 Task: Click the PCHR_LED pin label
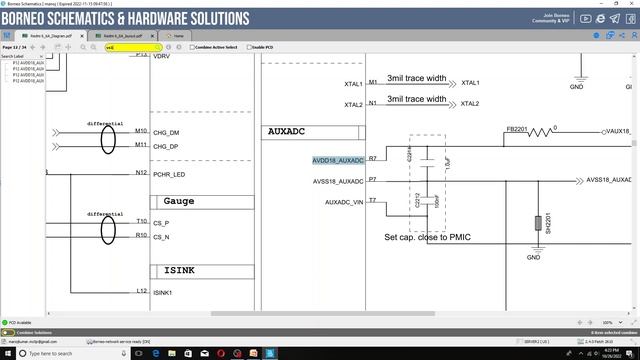coord(169,174)
